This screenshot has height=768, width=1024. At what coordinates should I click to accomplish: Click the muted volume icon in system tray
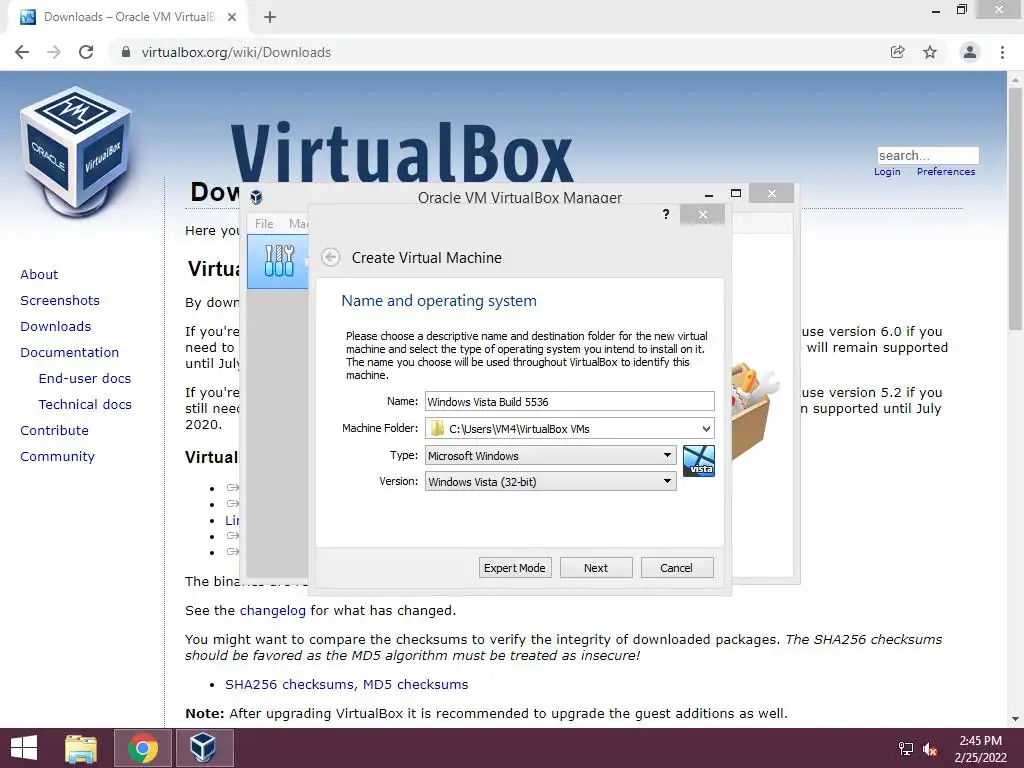[930, 749]
